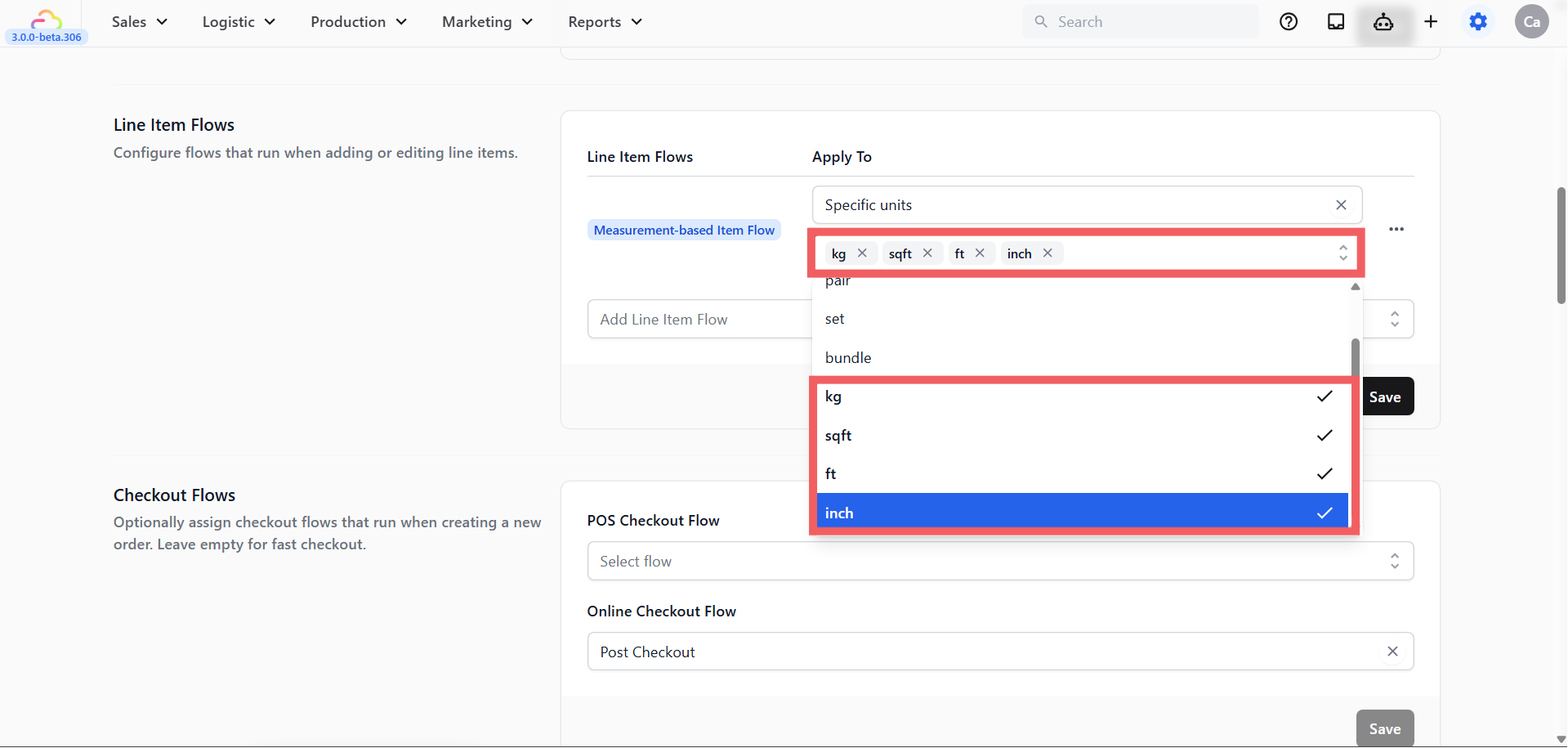Expand the POS Checkout Flow dropdown
This screenshot has width=1568, height=748.
tap(999, 562)
